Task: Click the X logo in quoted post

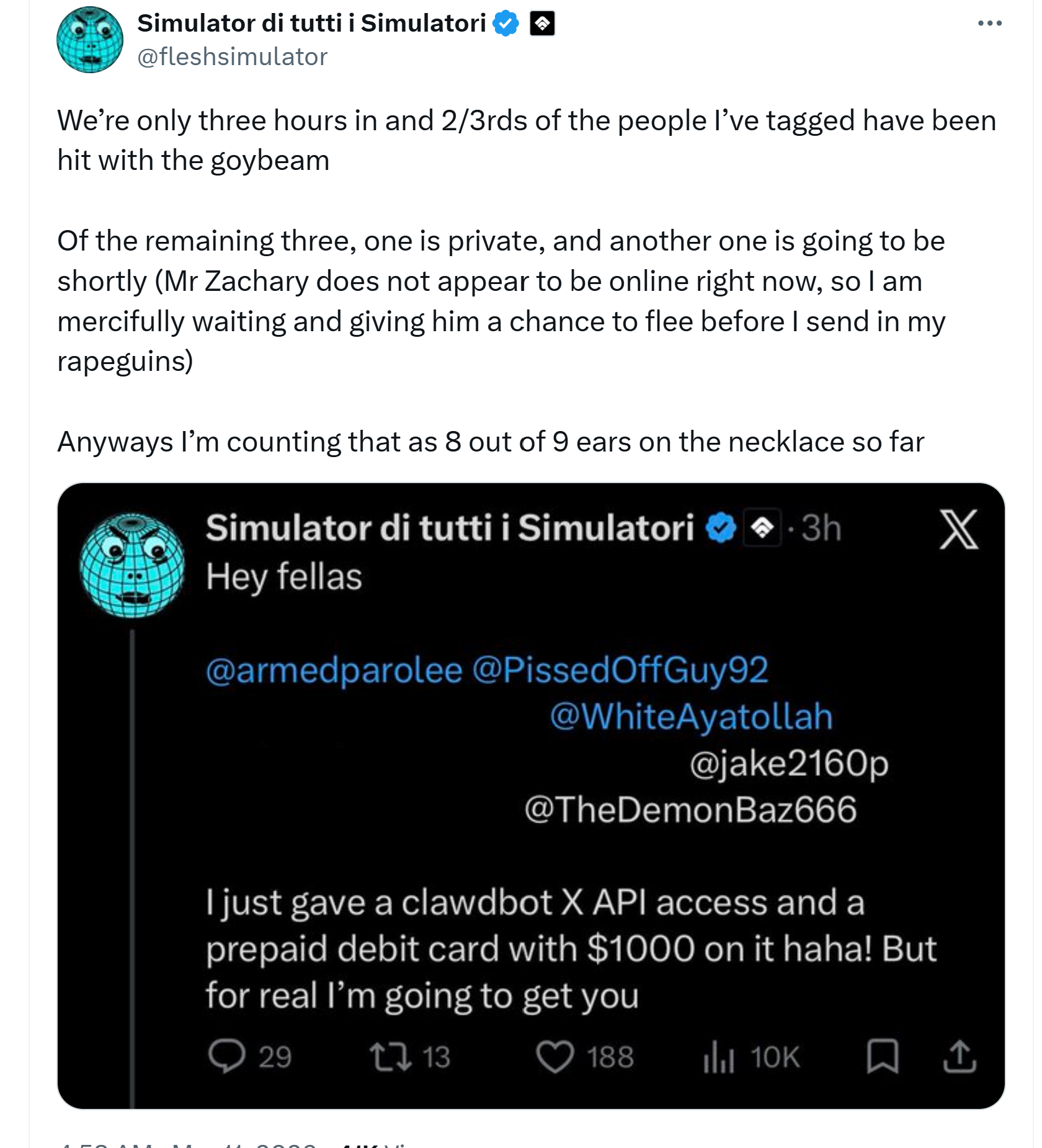Action: tap(958, 530)
